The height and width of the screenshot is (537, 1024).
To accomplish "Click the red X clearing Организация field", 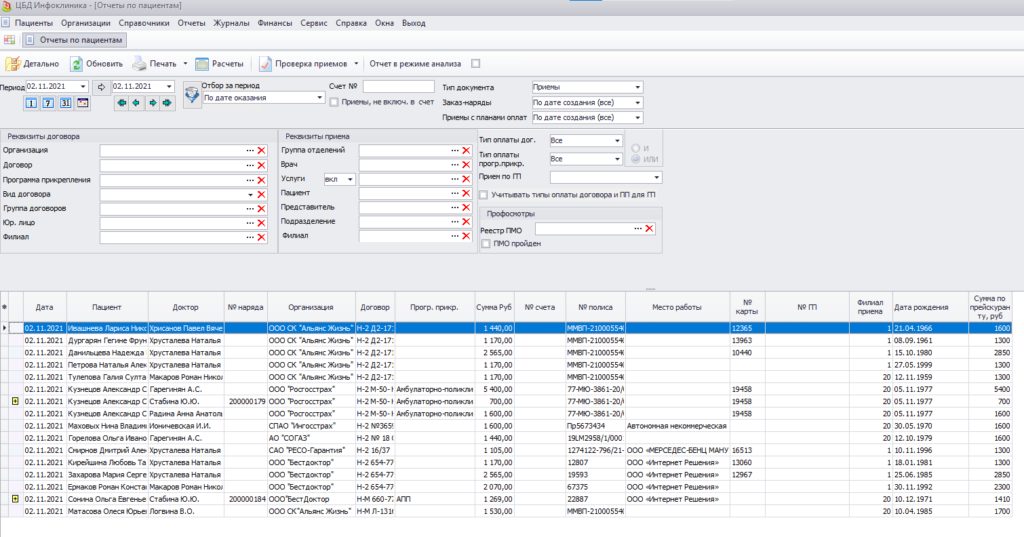I will [261, 150].
